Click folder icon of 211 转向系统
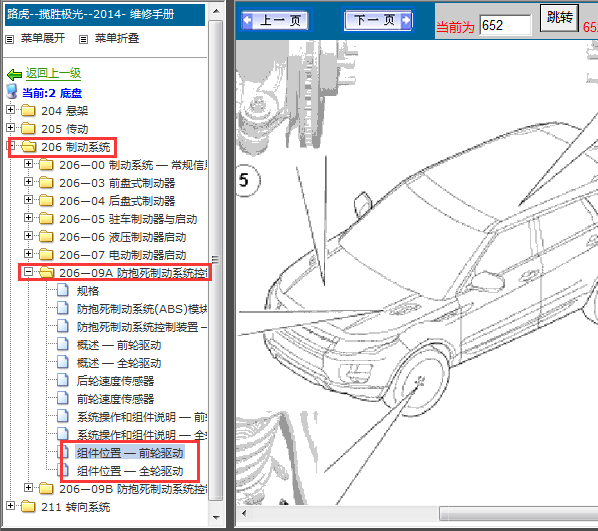Image resolution: width=598 pixels, height=531 pixels. pos(28,507)
